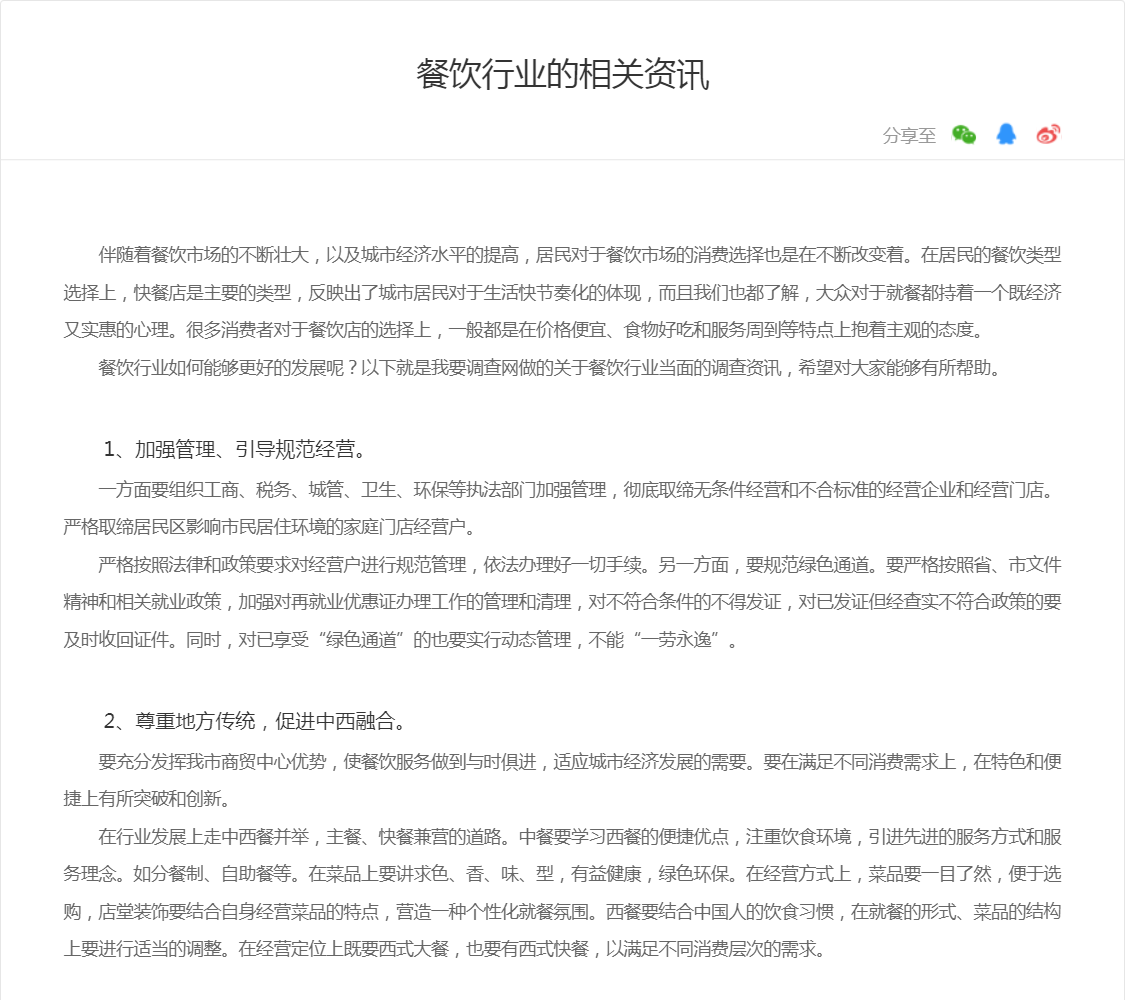This screenshot has height=1000, width=1125.
Task: Click line starting 严格取缔居民区影响市民居住环境
Action: point(270,527)
